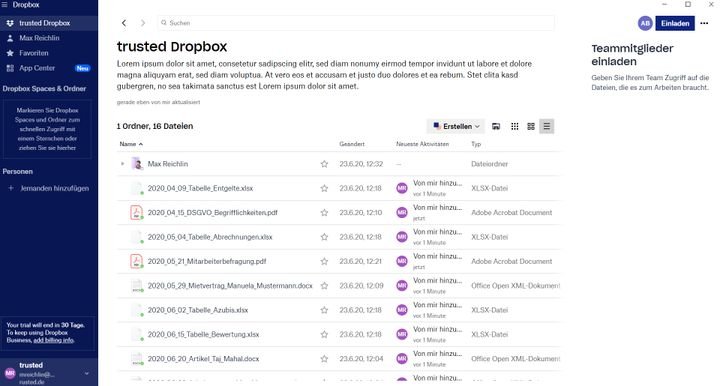Star 2020_05_21_Mitarbeiterbefragung.pdf
720x386 pixels.
point(324,261)
